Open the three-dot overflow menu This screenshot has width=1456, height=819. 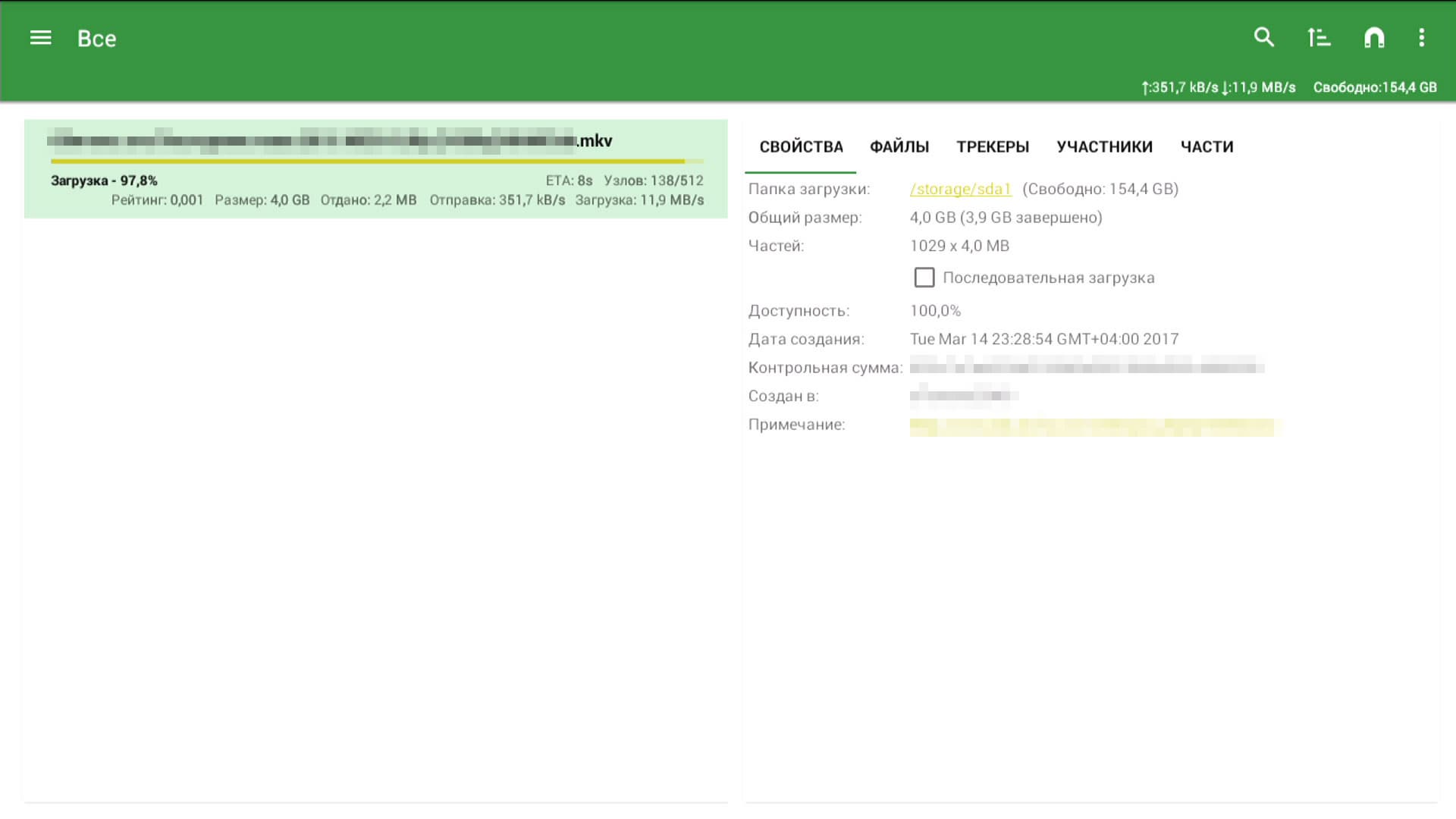[1421, 37]
